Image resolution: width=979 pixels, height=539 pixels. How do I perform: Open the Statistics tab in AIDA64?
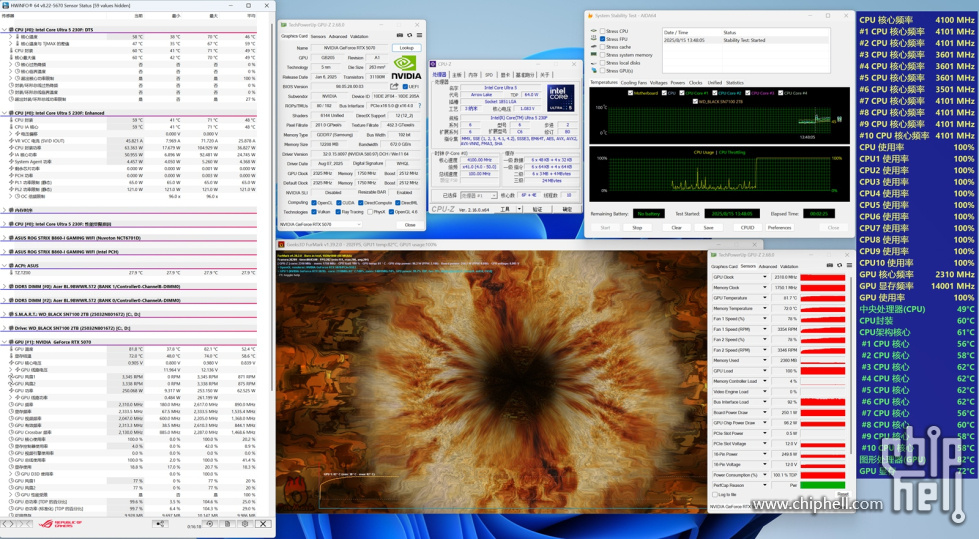click(x=735, y=82)
